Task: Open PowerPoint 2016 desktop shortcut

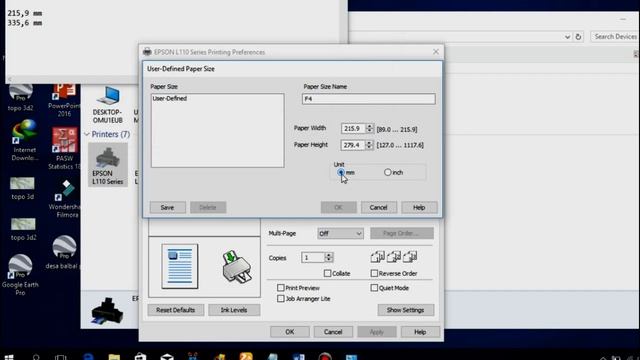Action: click(64, 99)
